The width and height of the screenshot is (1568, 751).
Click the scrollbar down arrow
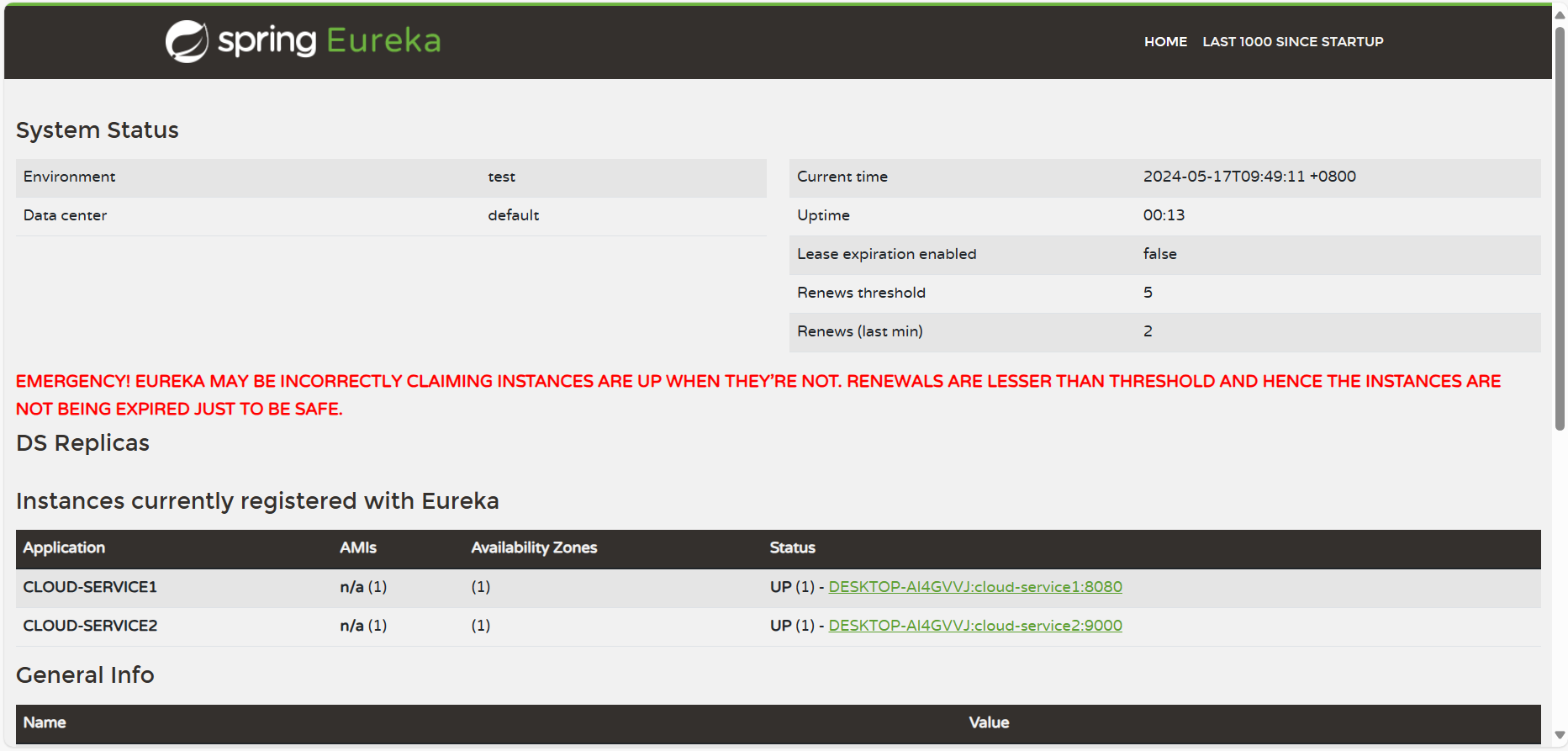[x=1560, y=736]
